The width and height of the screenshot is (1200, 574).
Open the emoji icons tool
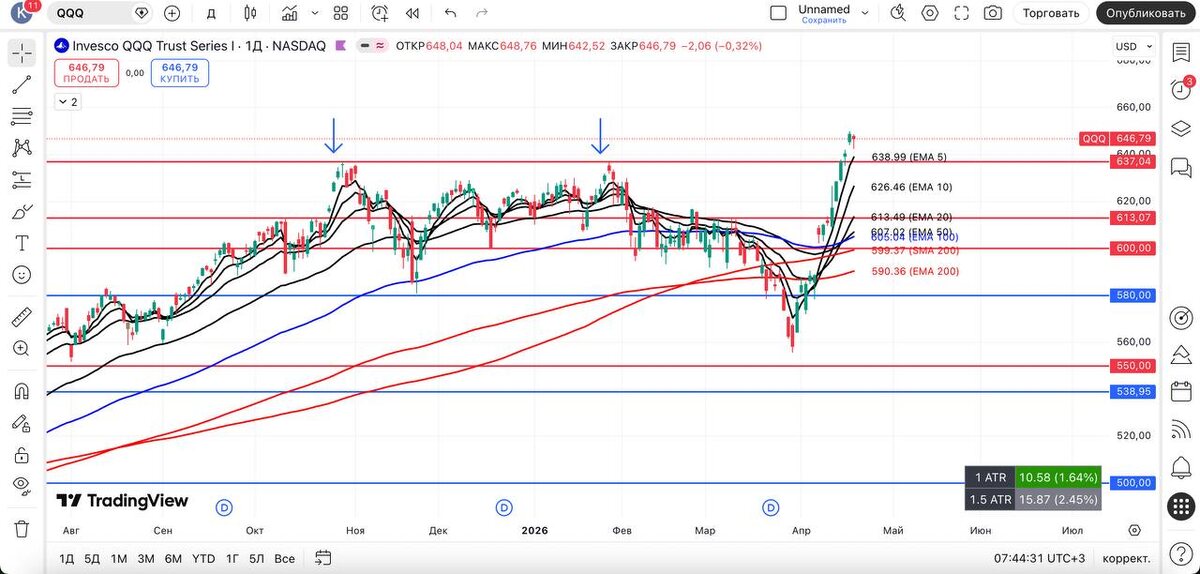point(22,274)
